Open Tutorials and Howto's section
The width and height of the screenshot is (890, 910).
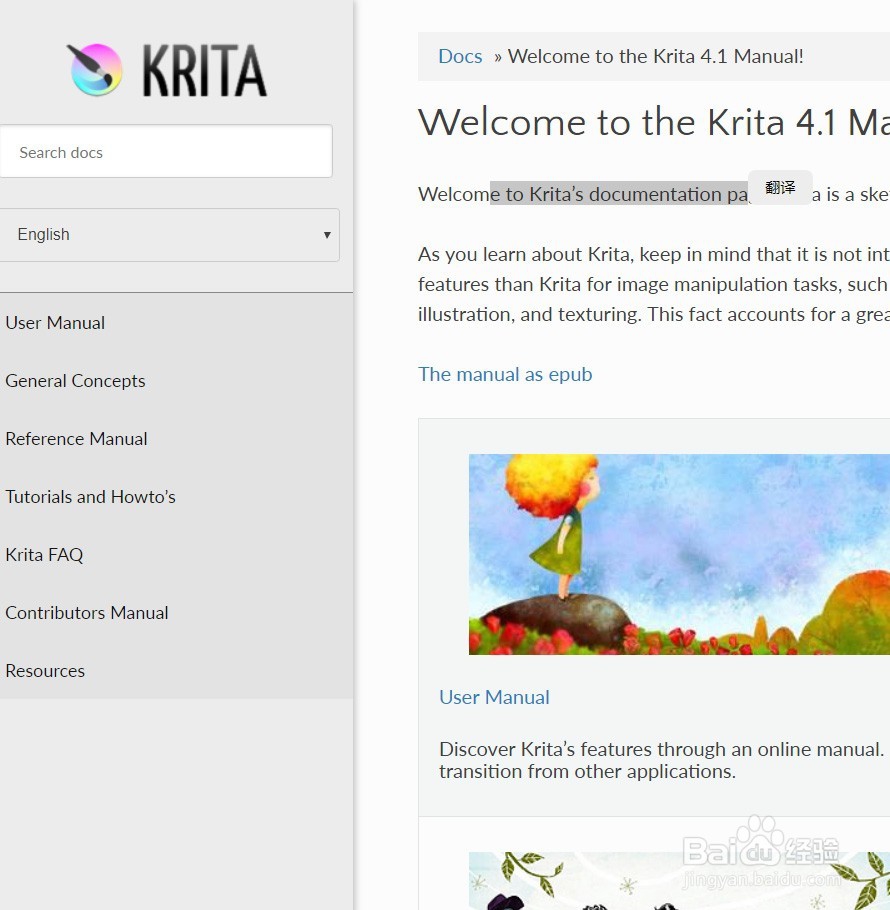pos(91,497)
